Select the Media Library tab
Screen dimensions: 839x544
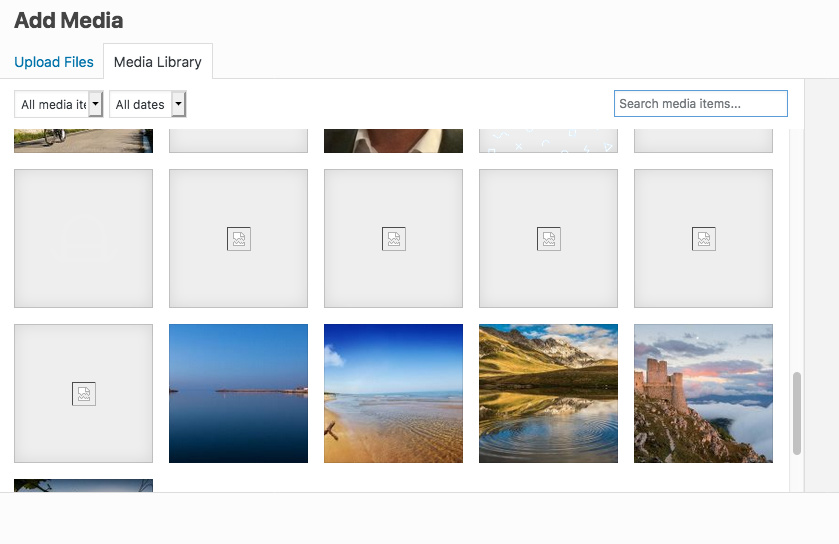pyautogui.click(x=157, y=62)
